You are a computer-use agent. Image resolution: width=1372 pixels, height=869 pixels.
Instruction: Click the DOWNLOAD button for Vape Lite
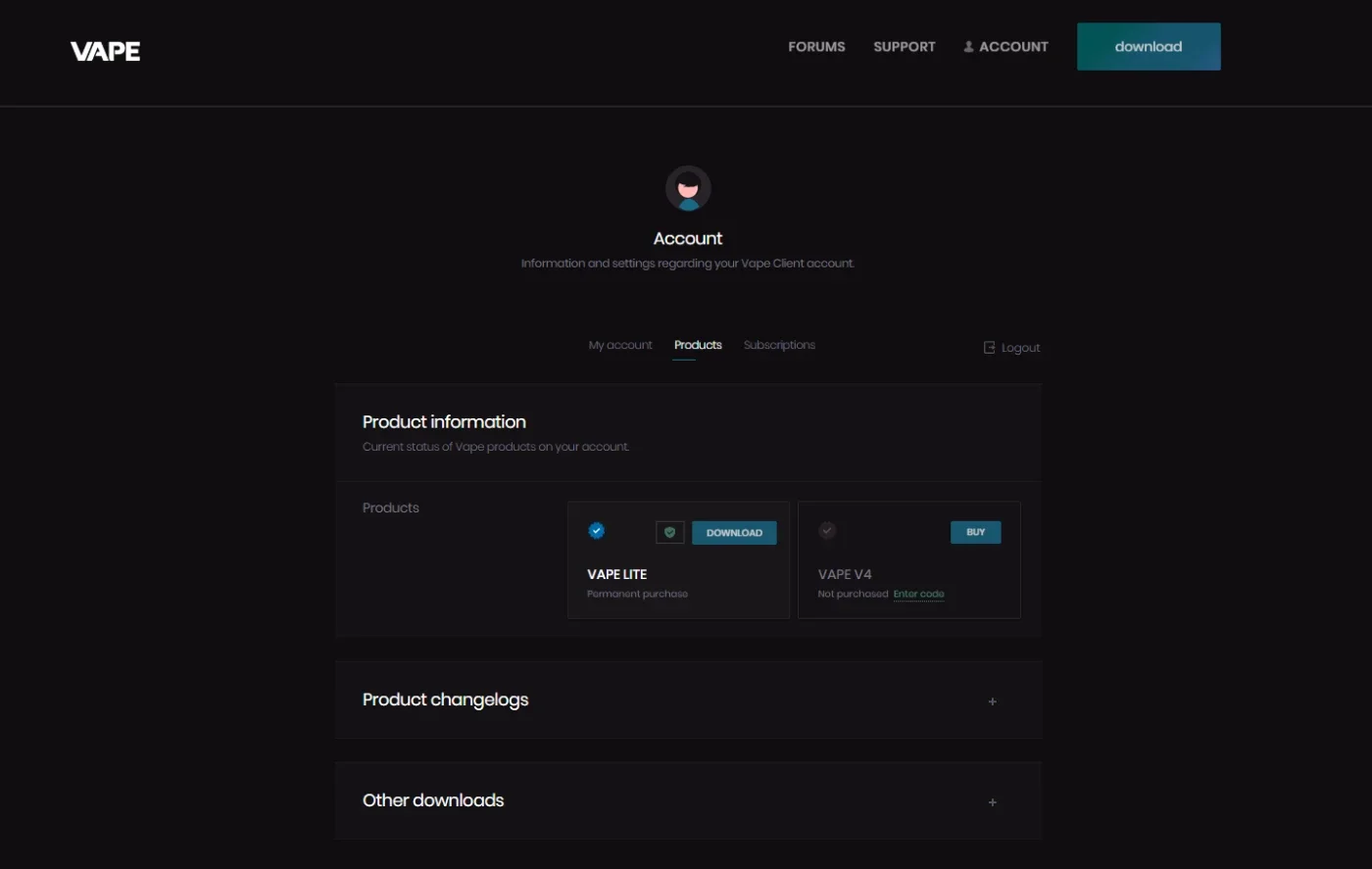[734, 533]
